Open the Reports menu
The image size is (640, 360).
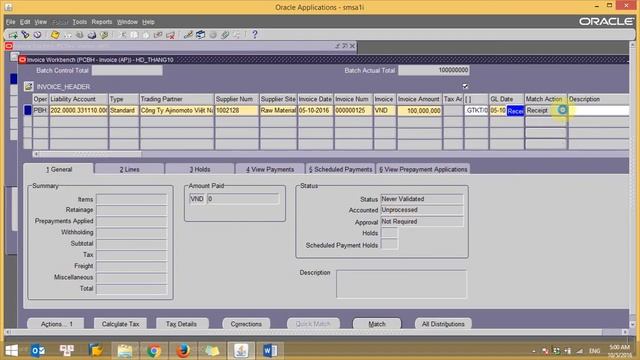[x=102, y=22]
